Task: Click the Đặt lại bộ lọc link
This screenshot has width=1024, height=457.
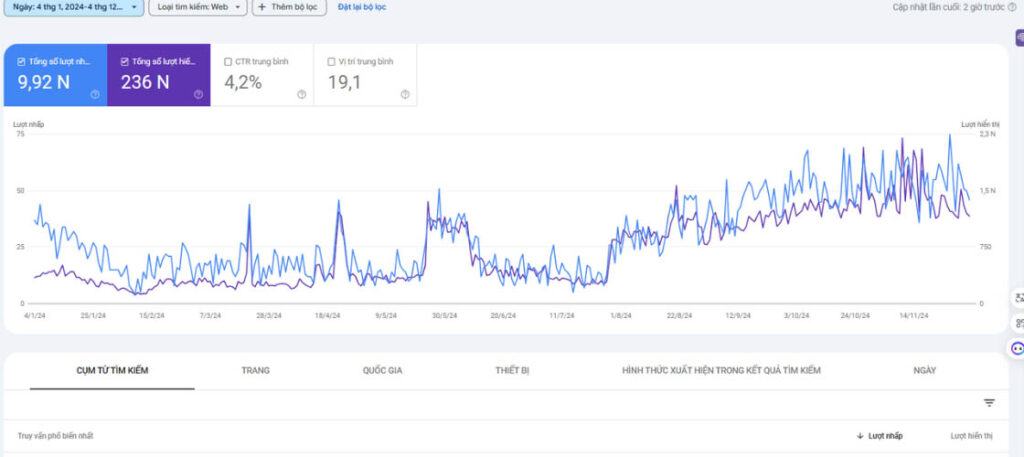Action: pyautogui.click(x=361, y=7)
